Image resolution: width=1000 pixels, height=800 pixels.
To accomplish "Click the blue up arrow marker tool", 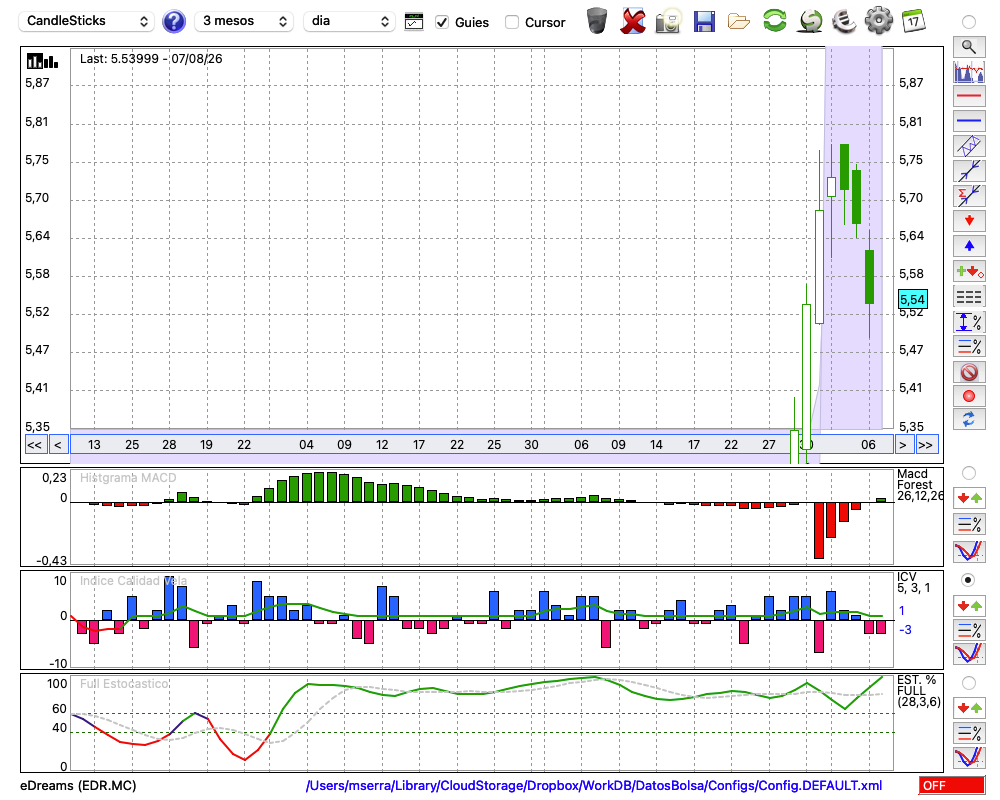I will click(x=969, y=246).
